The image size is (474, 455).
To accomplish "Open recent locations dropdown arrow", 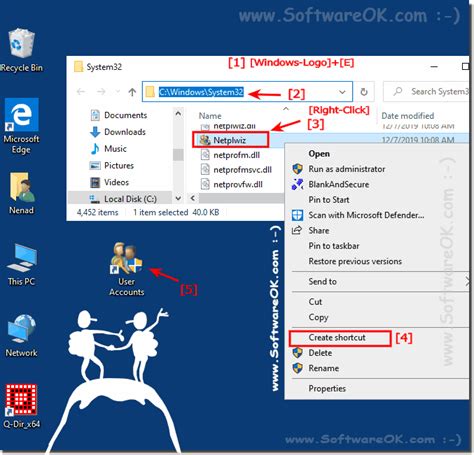I will [x=117, y=92].
